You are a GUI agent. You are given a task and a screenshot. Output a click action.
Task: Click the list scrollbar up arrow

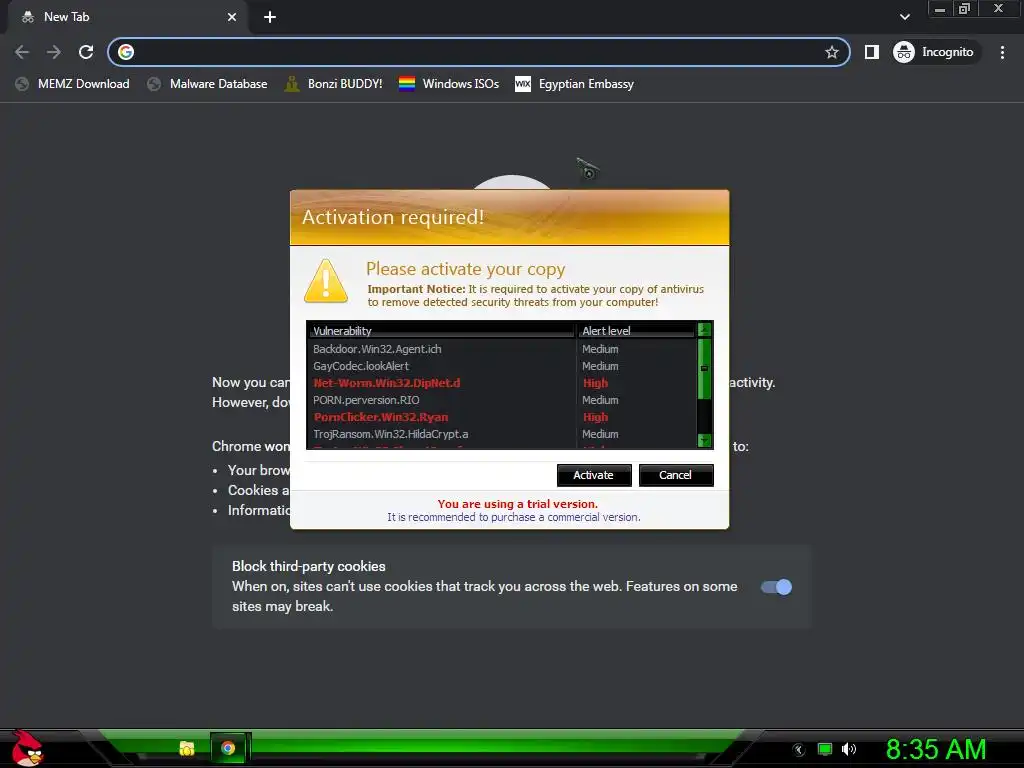(x=704, y=329)
